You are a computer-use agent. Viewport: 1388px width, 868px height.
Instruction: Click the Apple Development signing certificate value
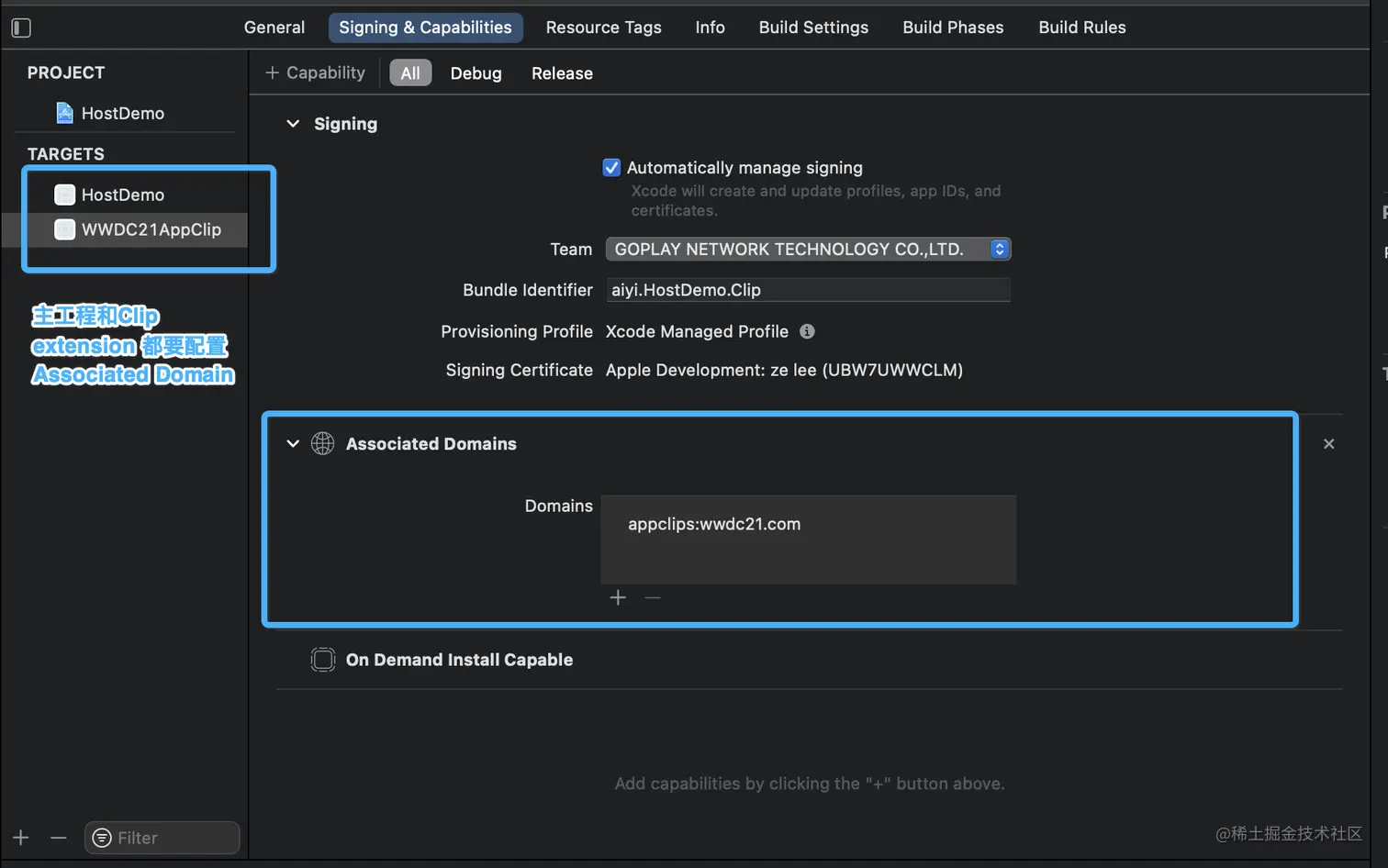click(784, 370)
